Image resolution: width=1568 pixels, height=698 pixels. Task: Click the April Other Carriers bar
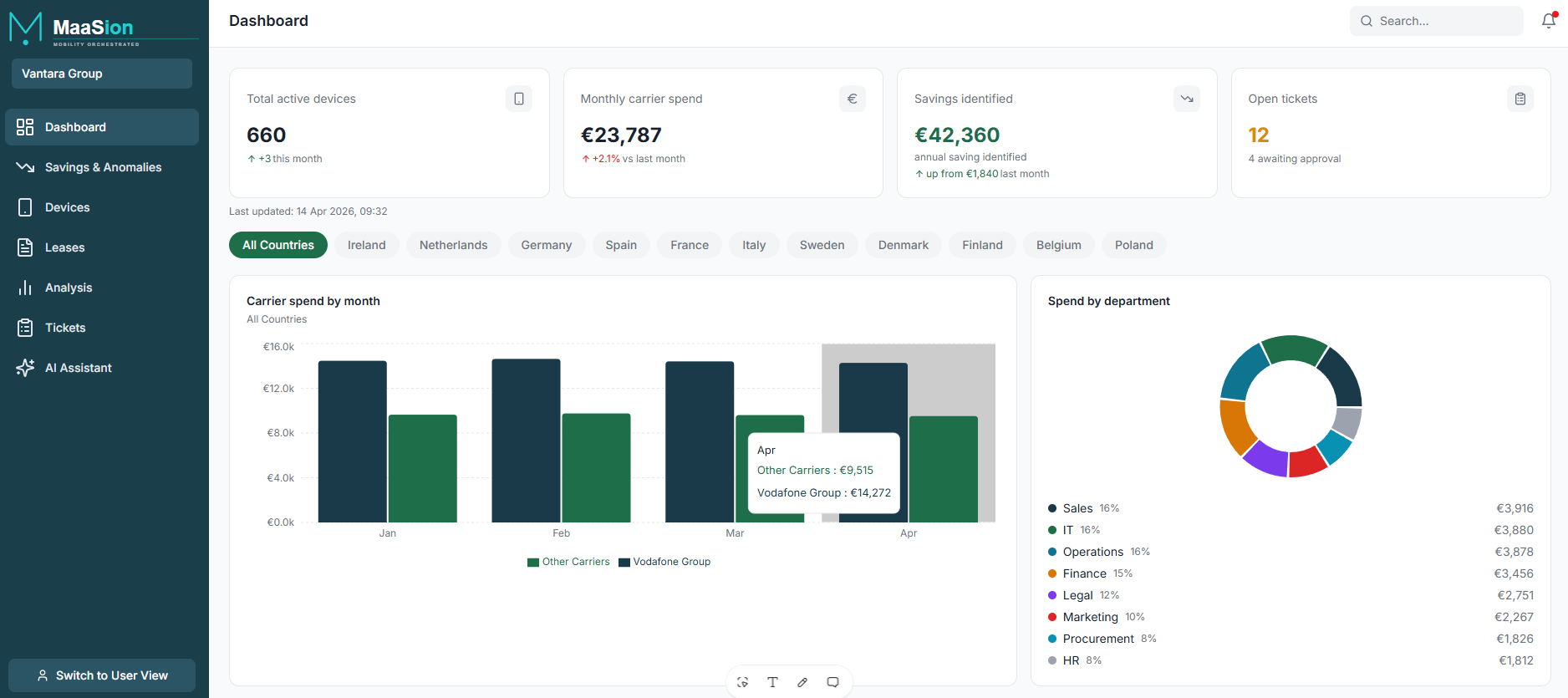pos(944,469)
